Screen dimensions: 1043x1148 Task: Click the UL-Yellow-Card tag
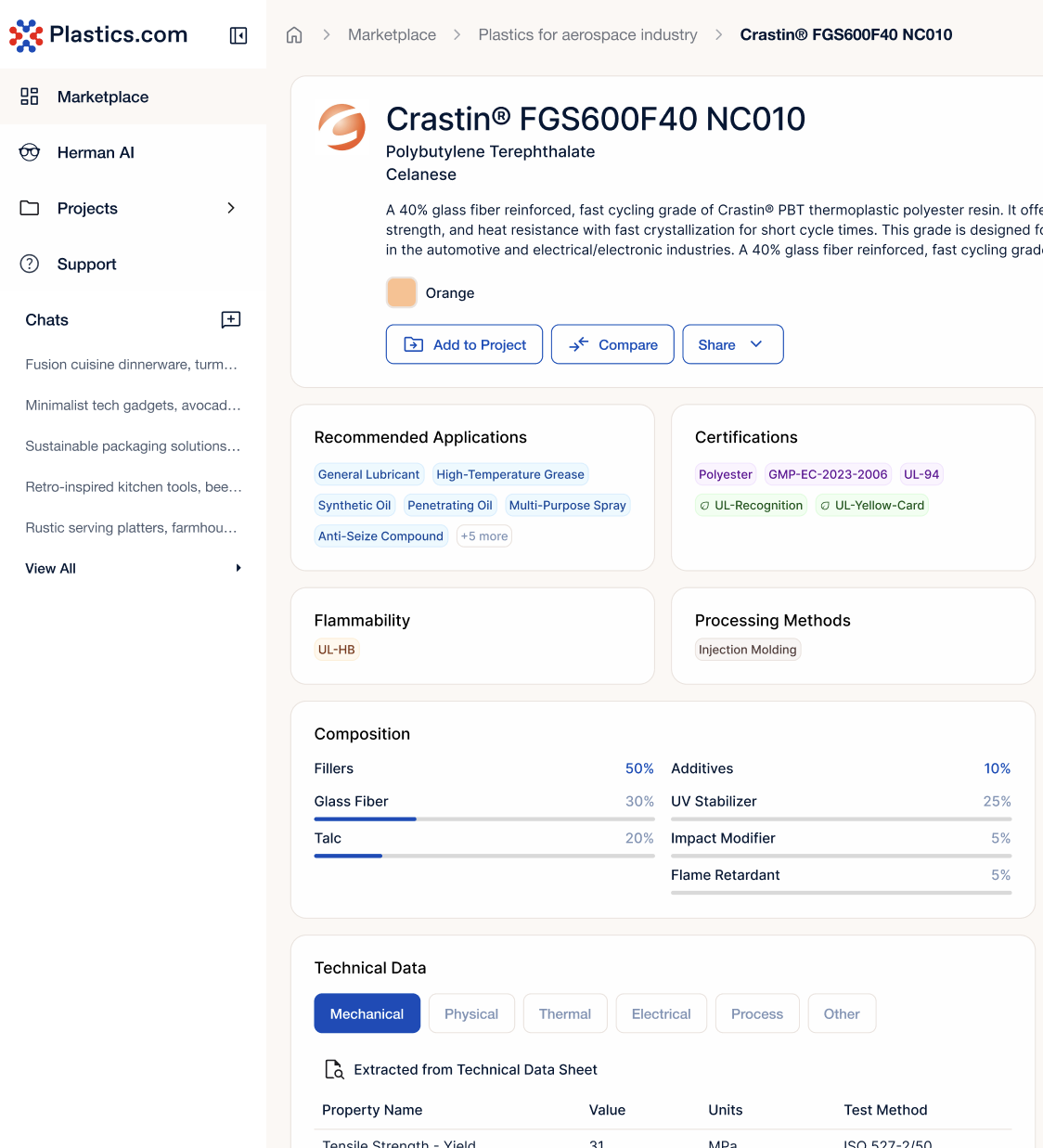coord(872,506)
